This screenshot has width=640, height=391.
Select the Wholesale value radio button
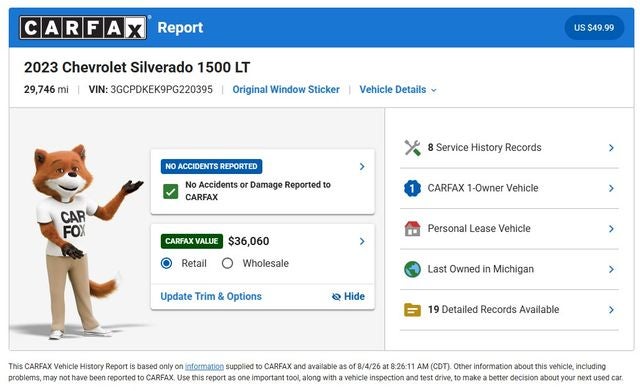coord(227,263)
